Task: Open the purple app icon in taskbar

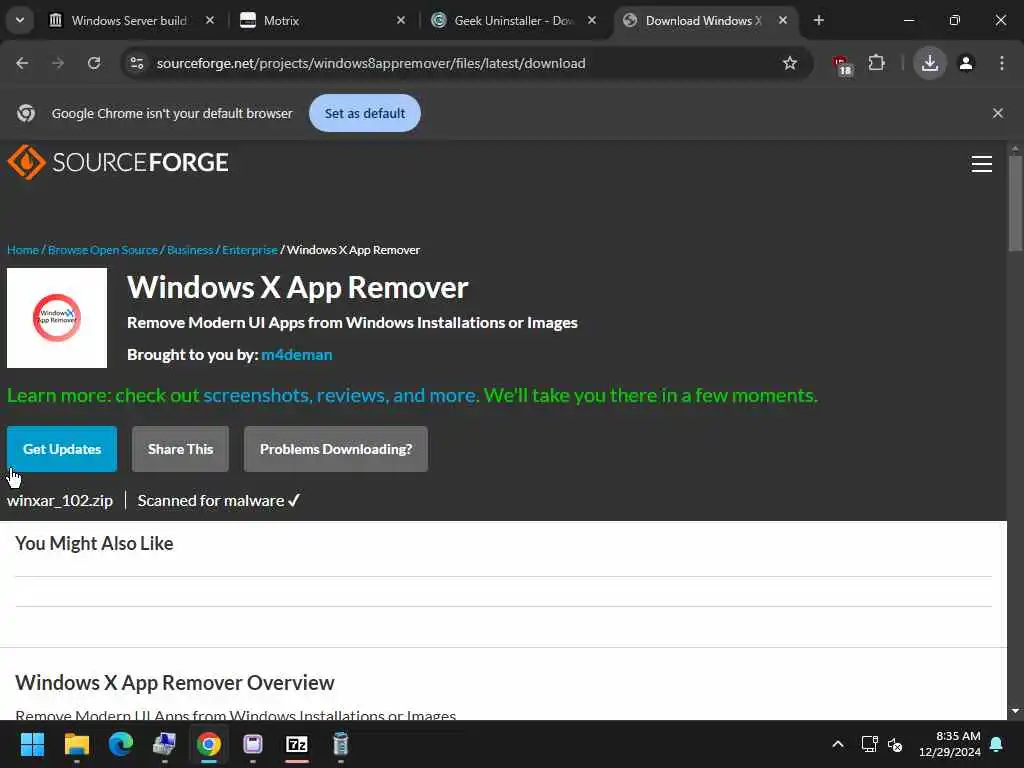Action: [253, 744]
